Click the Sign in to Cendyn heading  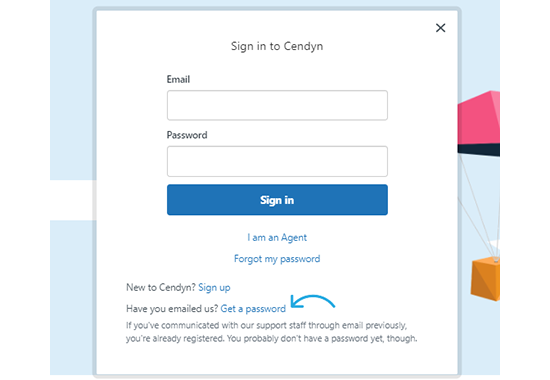tap(277, 46)
